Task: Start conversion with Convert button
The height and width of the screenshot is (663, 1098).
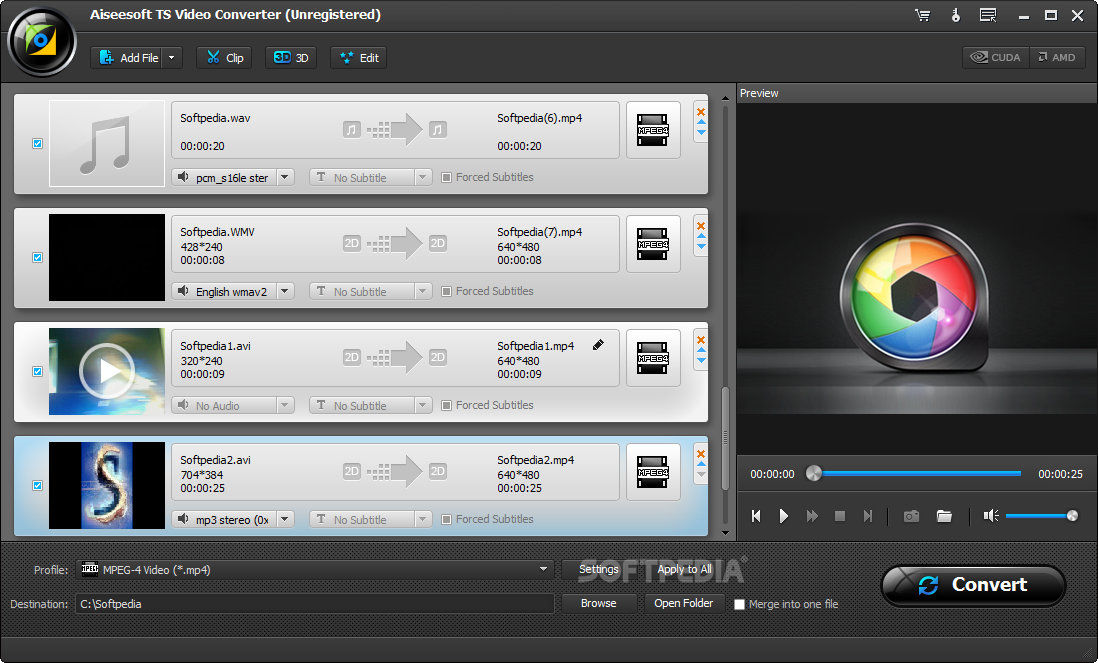Action: tap(973, 585)
